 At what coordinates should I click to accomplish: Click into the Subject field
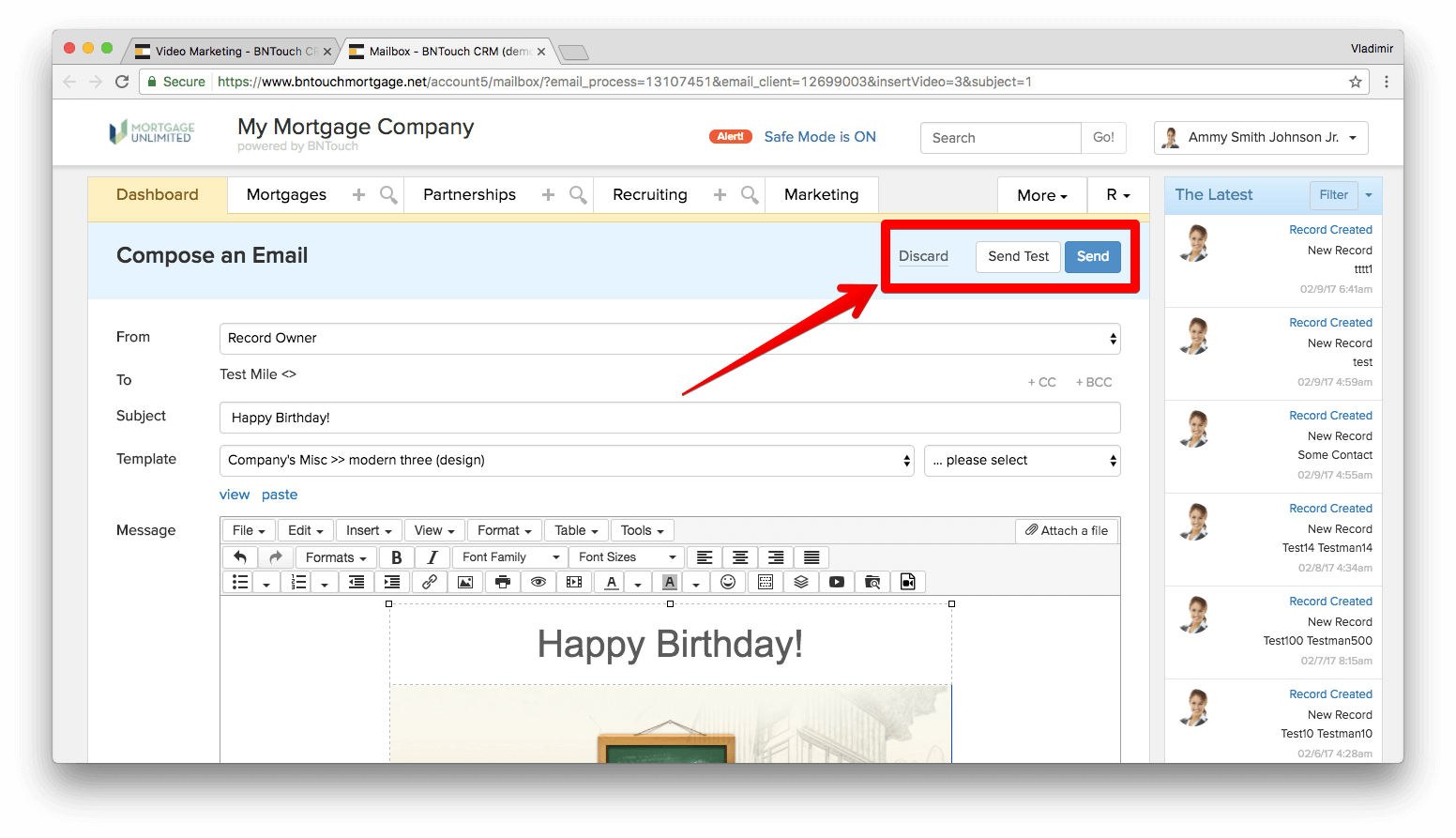point(670,419)
